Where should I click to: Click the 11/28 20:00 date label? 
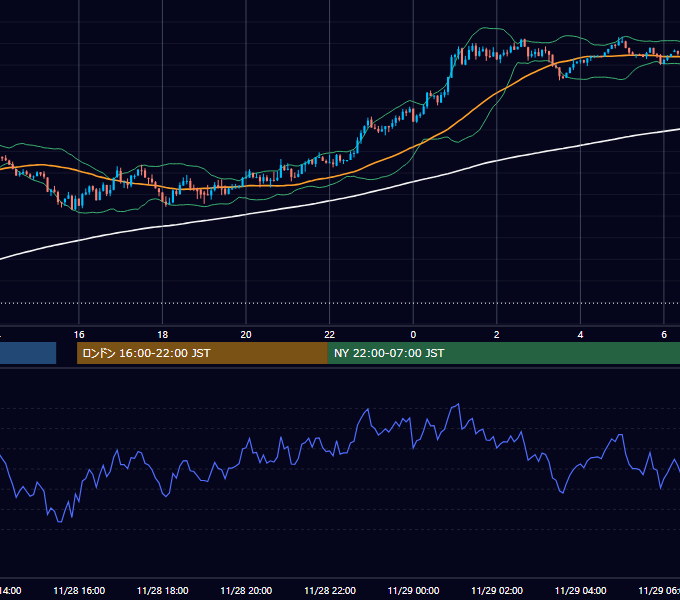coord(246,590)
